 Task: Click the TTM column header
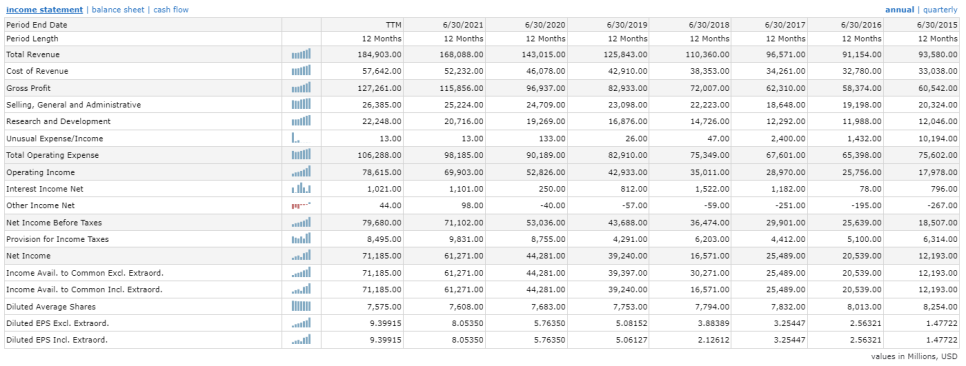pos(394,25)
